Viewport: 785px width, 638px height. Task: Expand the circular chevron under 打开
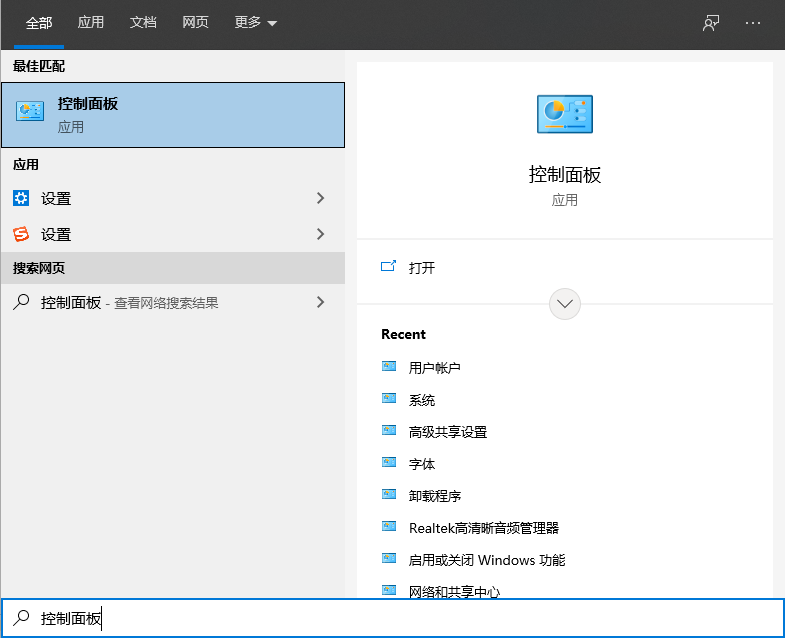(x=565, y=304)
